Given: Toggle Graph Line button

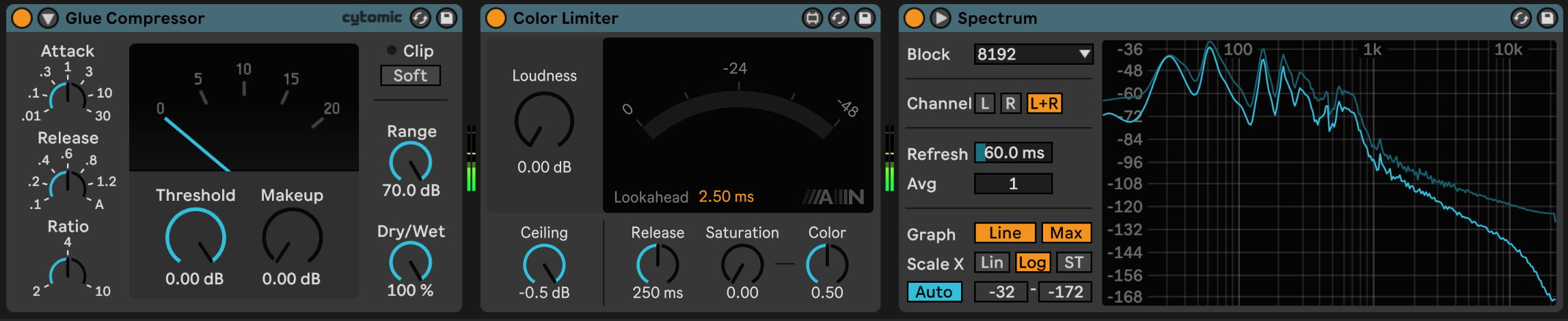Looking at the screenshot, I should [x=1005, y=233].
